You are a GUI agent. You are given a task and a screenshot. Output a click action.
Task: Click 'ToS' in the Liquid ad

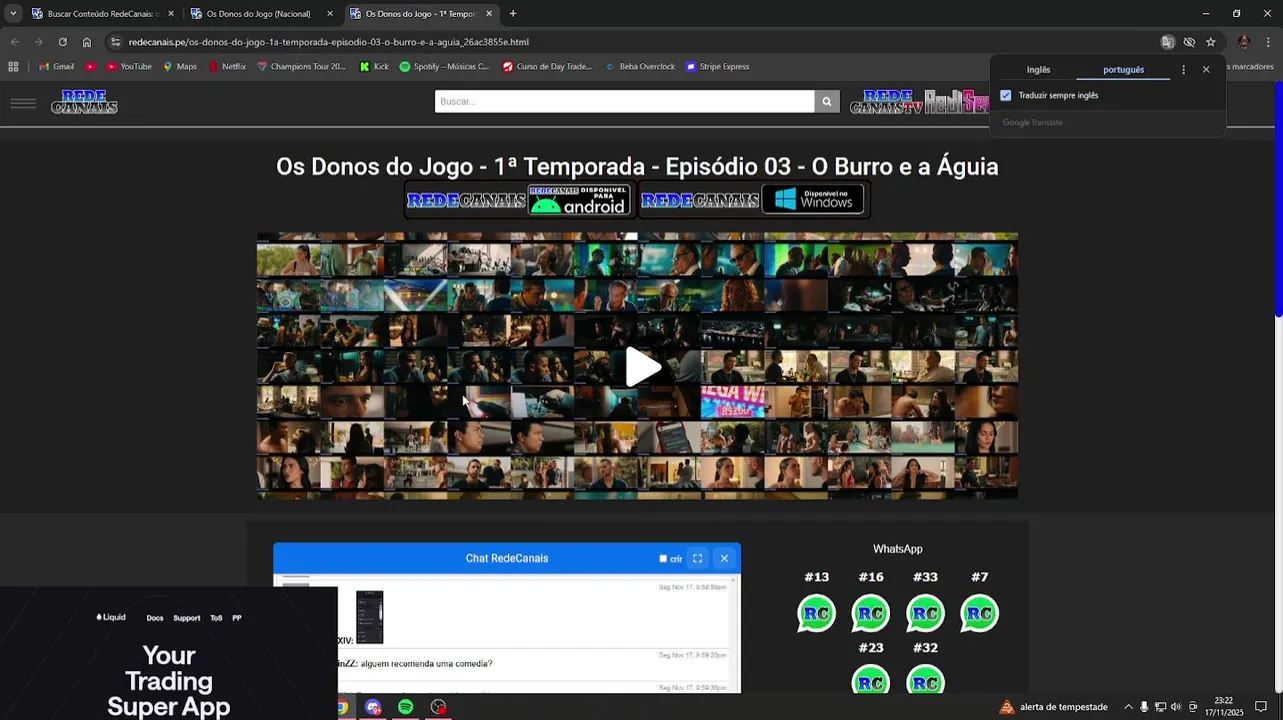pos(216,618)
